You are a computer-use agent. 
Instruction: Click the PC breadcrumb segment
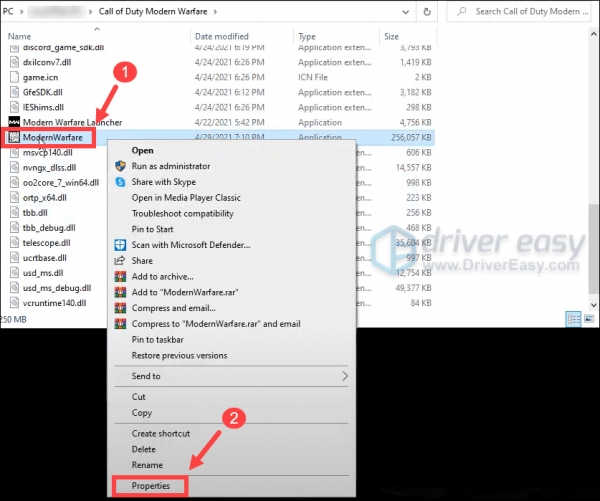[8, 11]
